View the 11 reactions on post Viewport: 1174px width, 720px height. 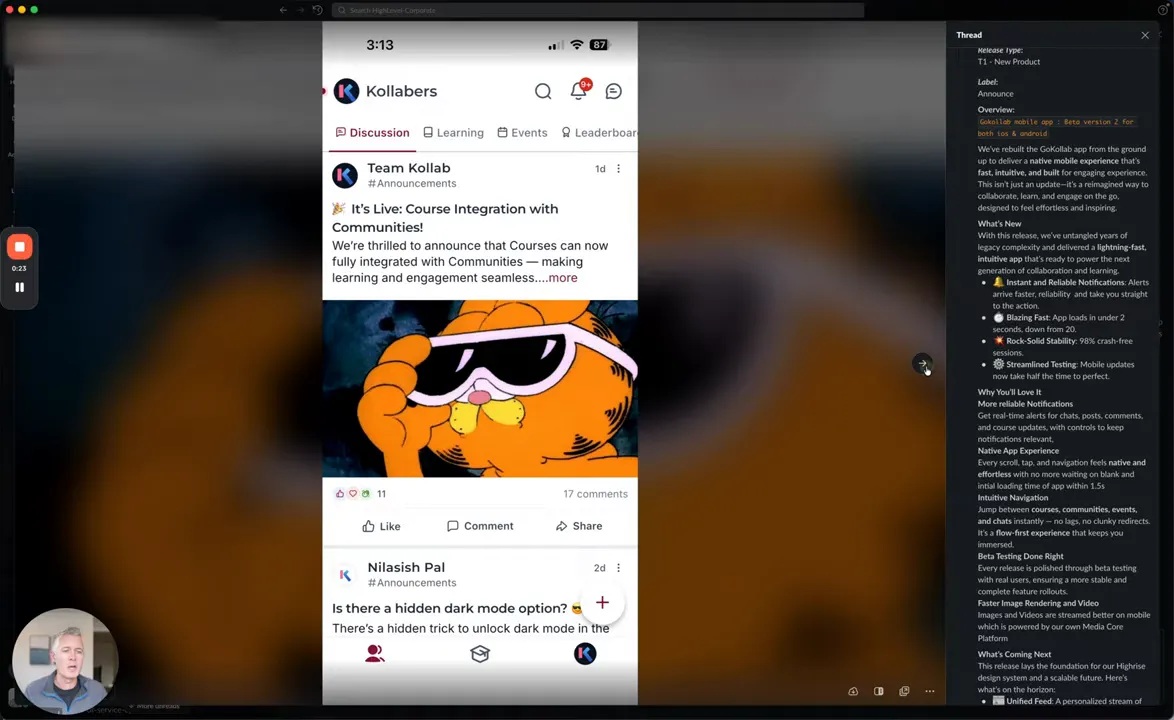(361, 494)
